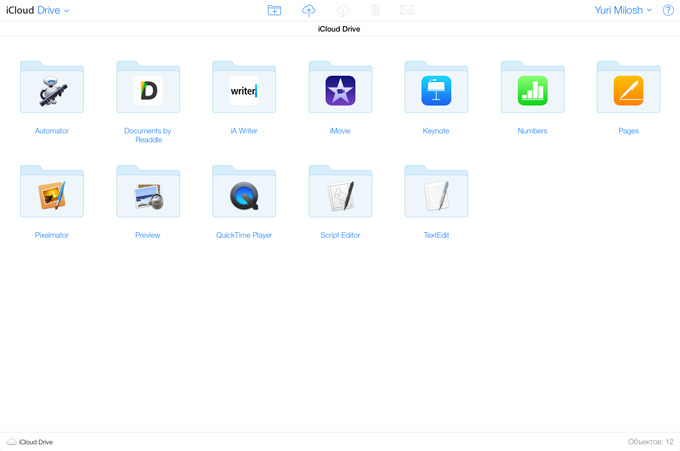The width and height of the screenshot is (680, 451).
Task: Click the TextEdit folder label
Action: point(436,235)
